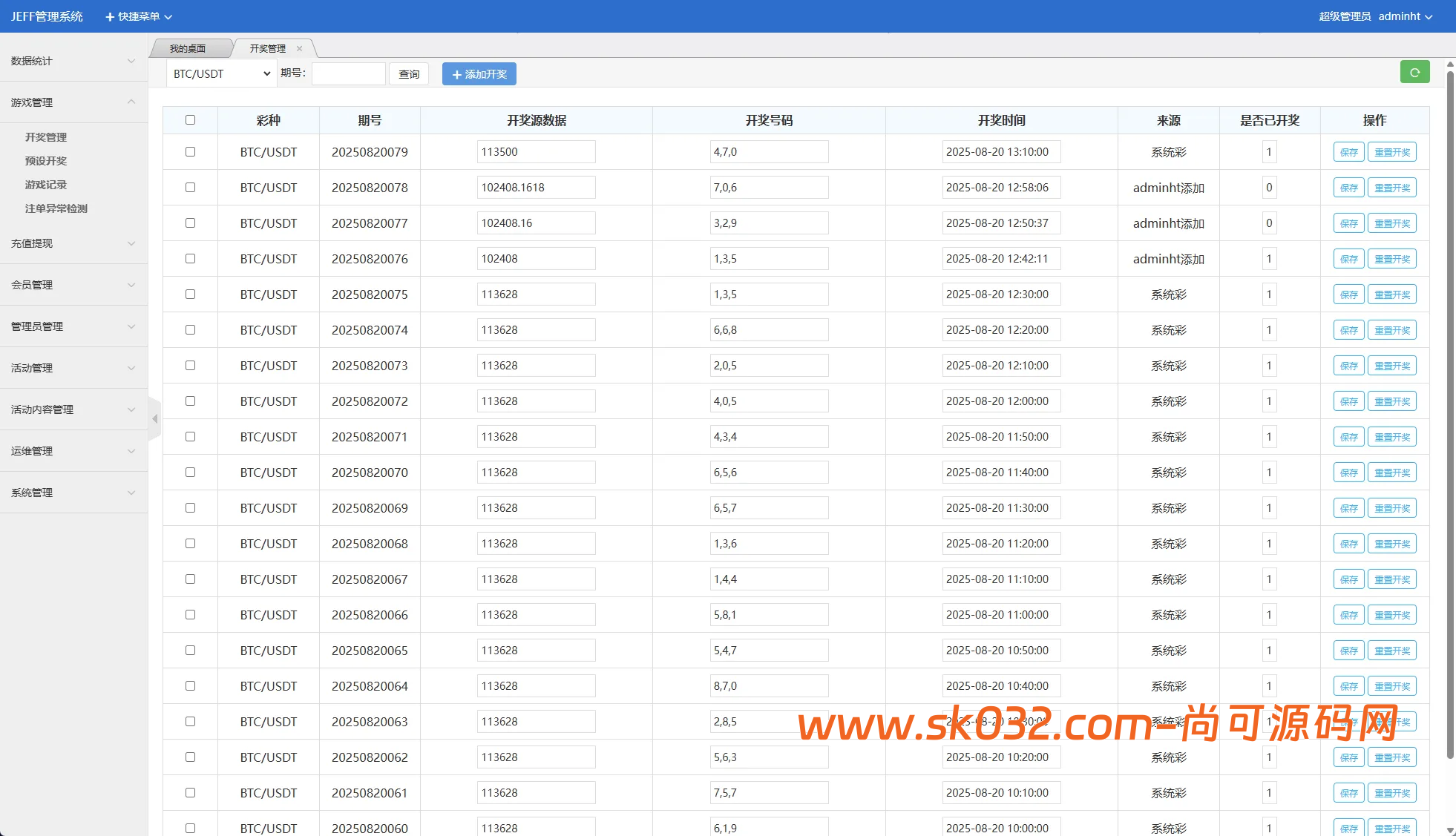Viewport: 1456px width, 836px height.
Task: Click the 查询 search button
Action: coord(409,74)
